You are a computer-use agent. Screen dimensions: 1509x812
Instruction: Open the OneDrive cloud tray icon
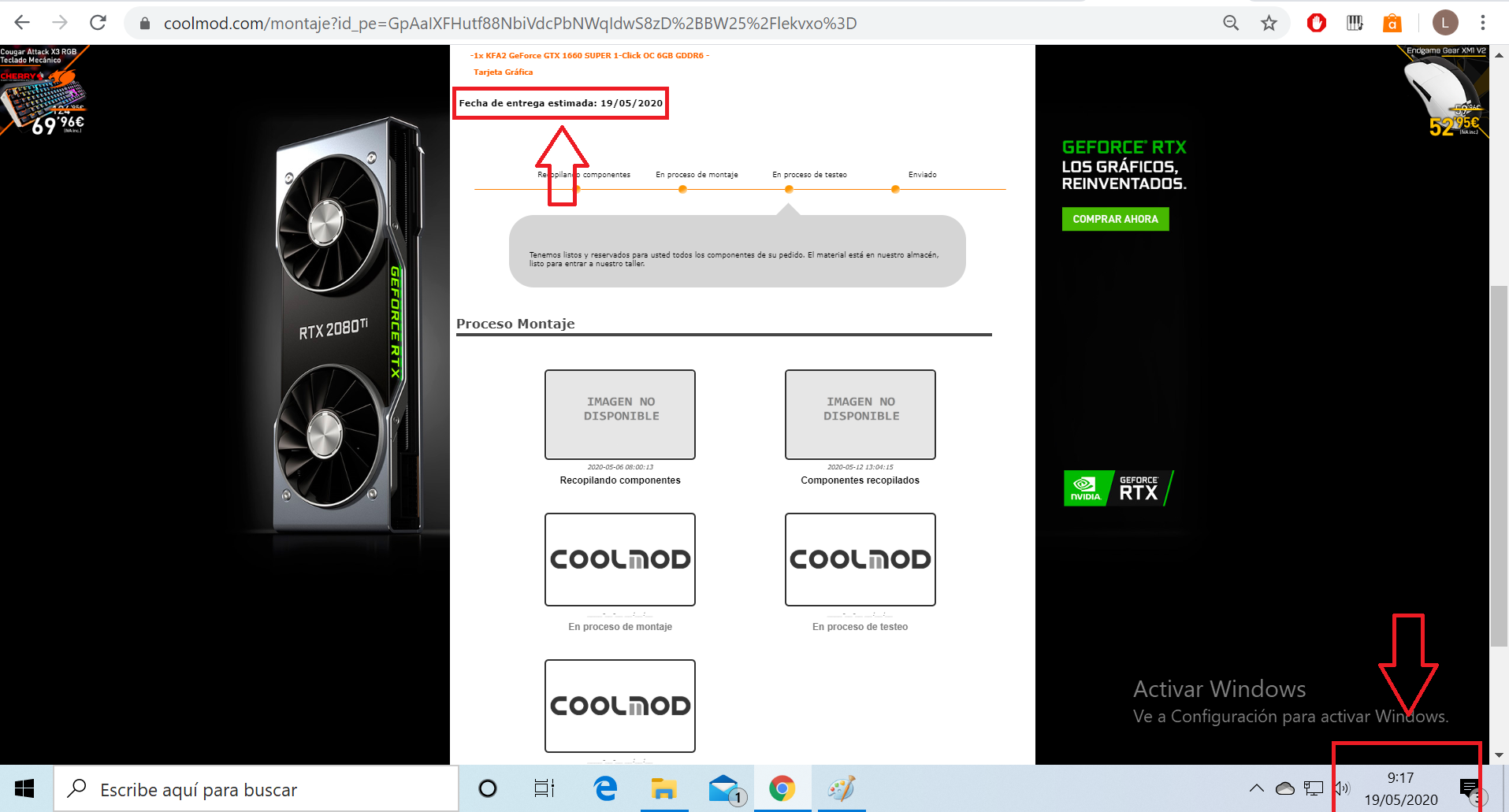point(1285,788)
